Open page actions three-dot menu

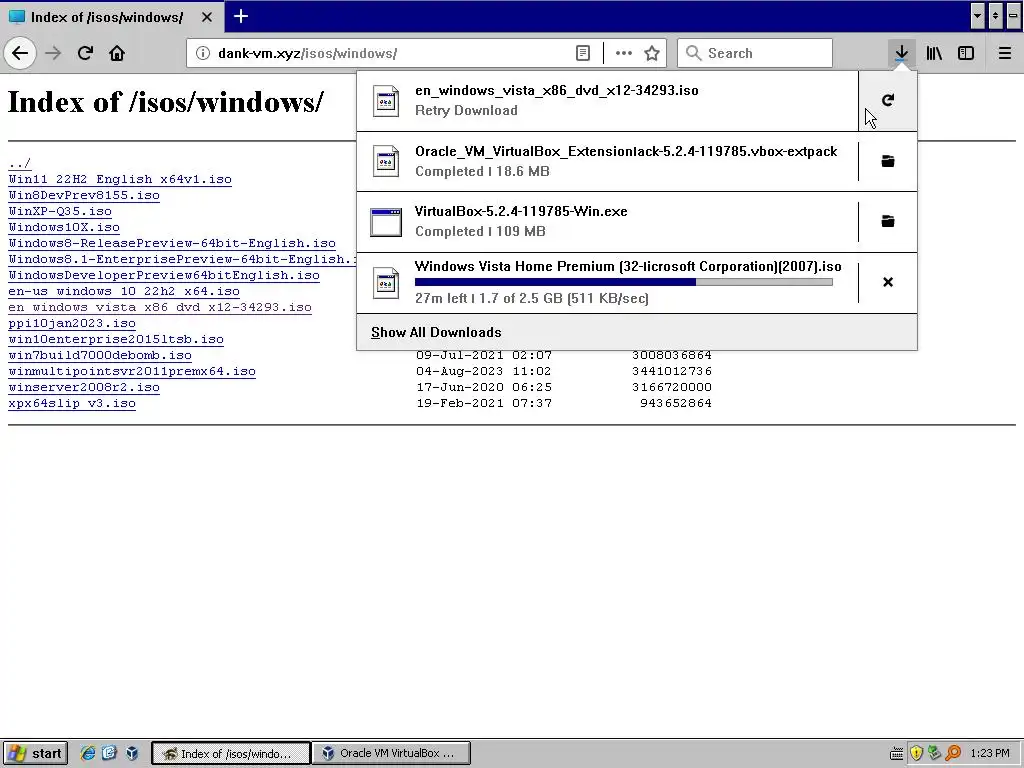624,54
